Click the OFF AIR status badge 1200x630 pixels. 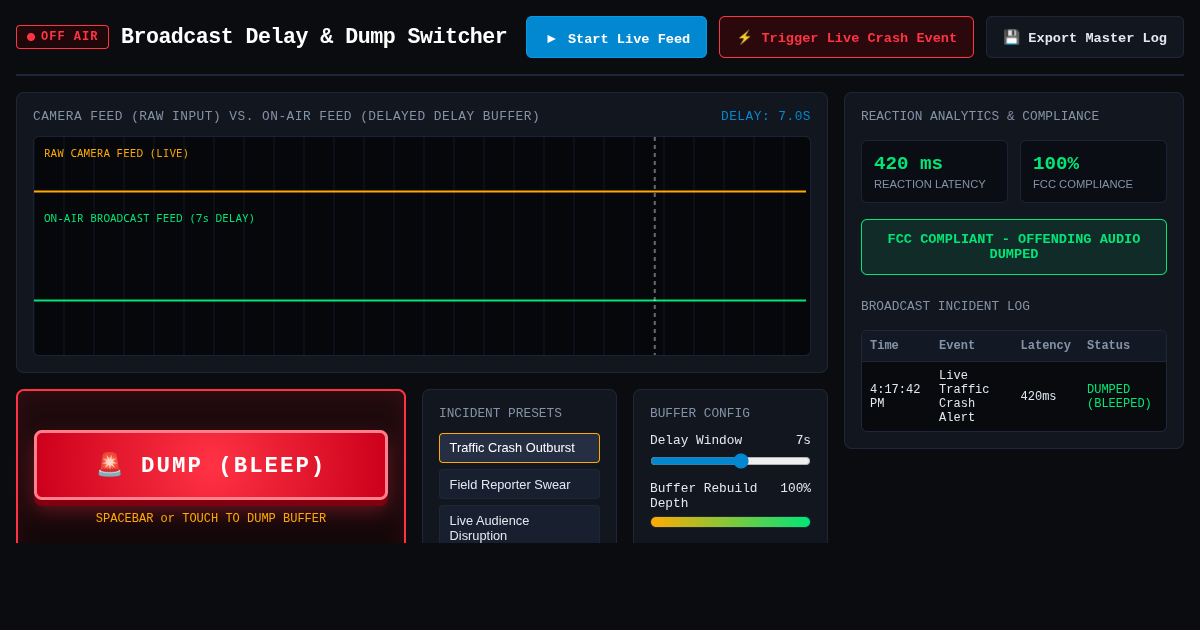pos(62,37)
